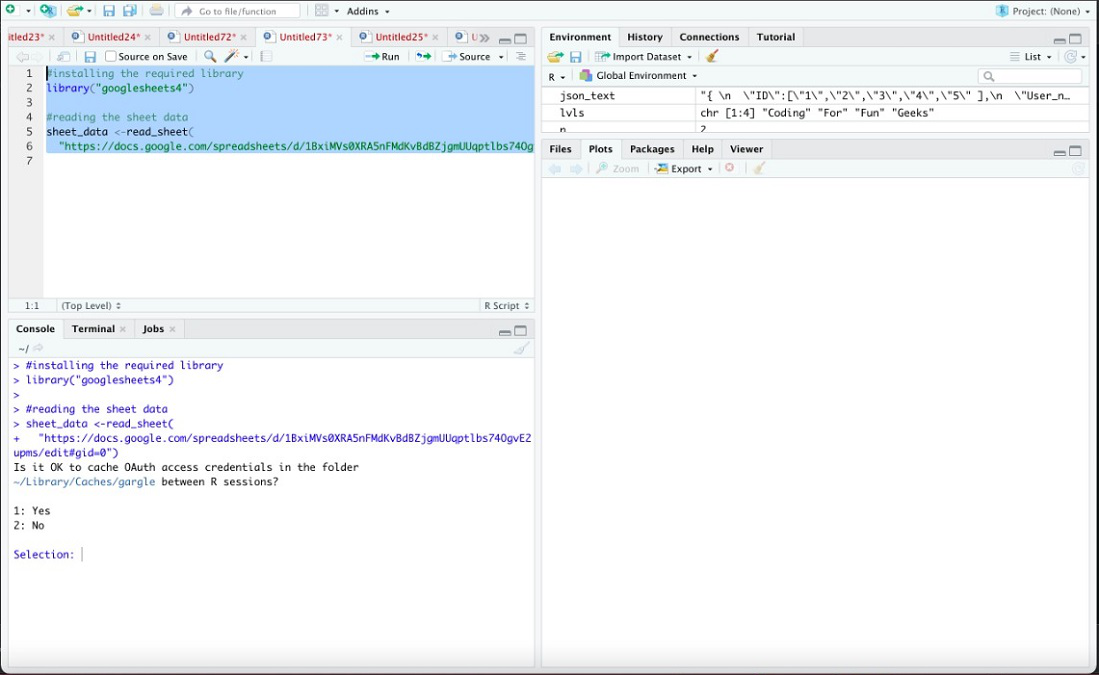Click the remove current plot red icon
Image resolution: width=1099 pixels, height=675 pixels.
(x=730, y=168)
